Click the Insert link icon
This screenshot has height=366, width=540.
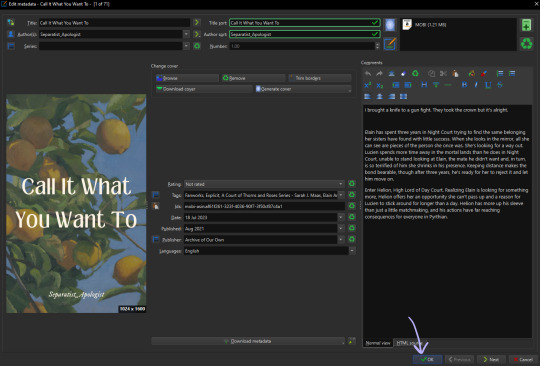pyautogui.click(x=436, y=85)
